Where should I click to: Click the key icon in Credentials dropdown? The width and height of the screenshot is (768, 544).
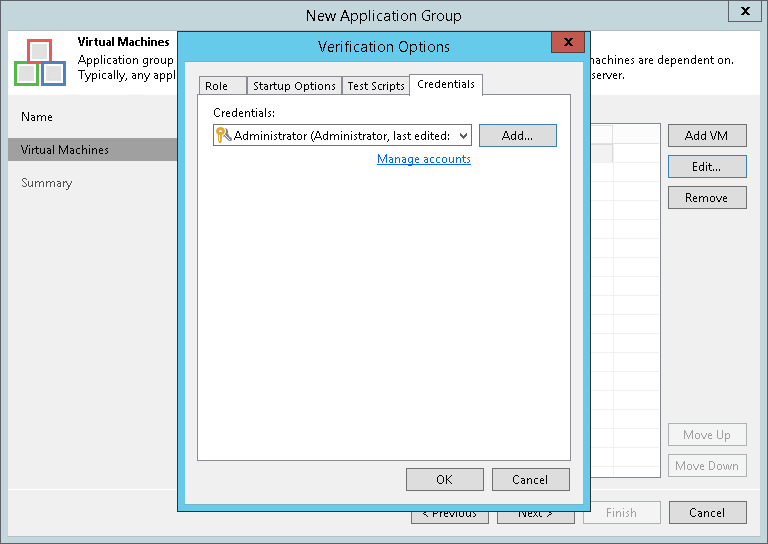(223, 135)
